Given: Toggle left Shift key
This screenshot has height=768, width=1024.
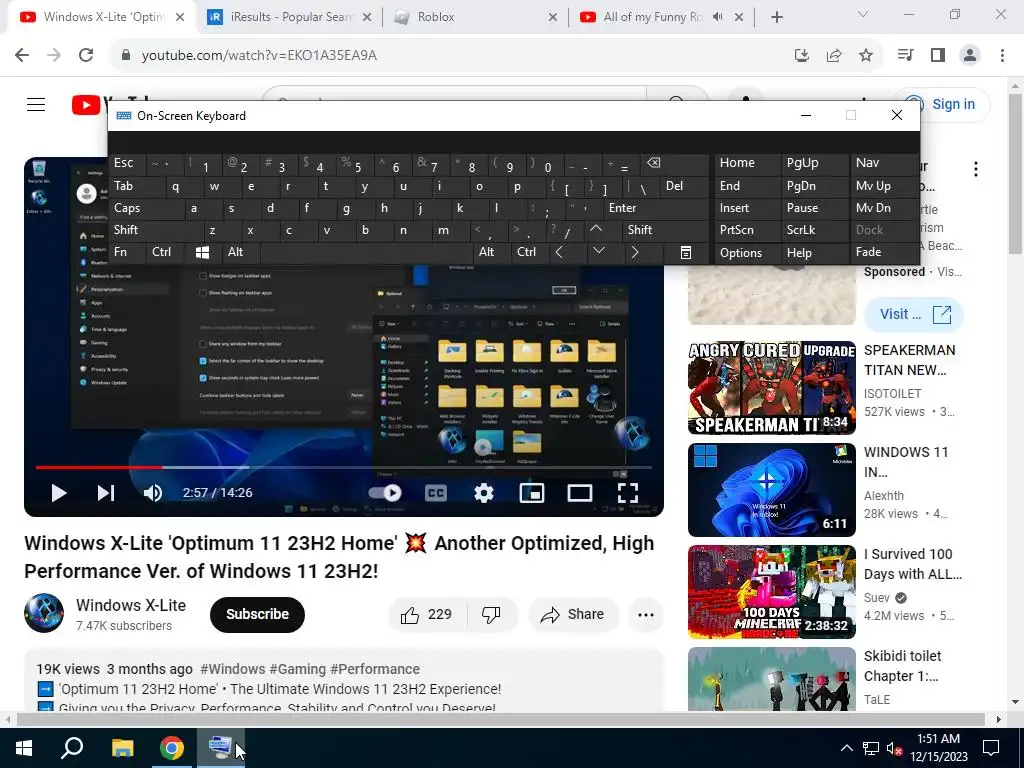Looking at the screenshot, I should tap(157, 230).
